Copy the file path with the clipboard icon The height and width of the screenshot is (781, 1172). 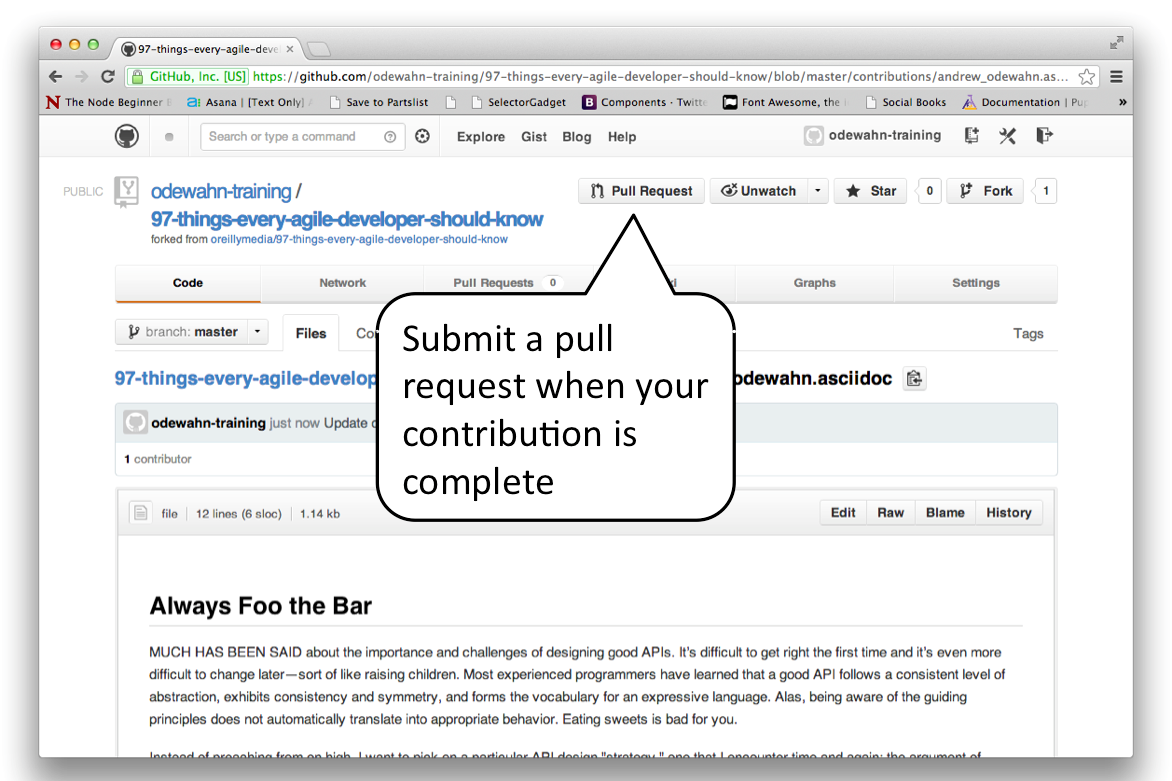tap(914, 378)
